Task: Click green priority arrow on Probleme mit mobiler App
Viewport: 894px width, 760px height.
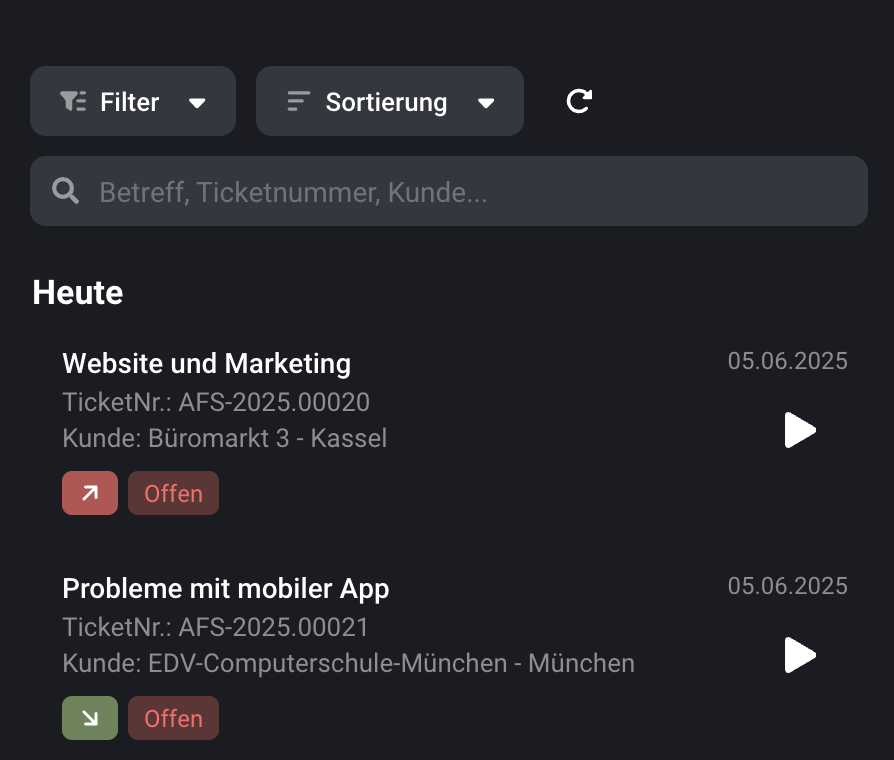Action: (x=90, y=718)
